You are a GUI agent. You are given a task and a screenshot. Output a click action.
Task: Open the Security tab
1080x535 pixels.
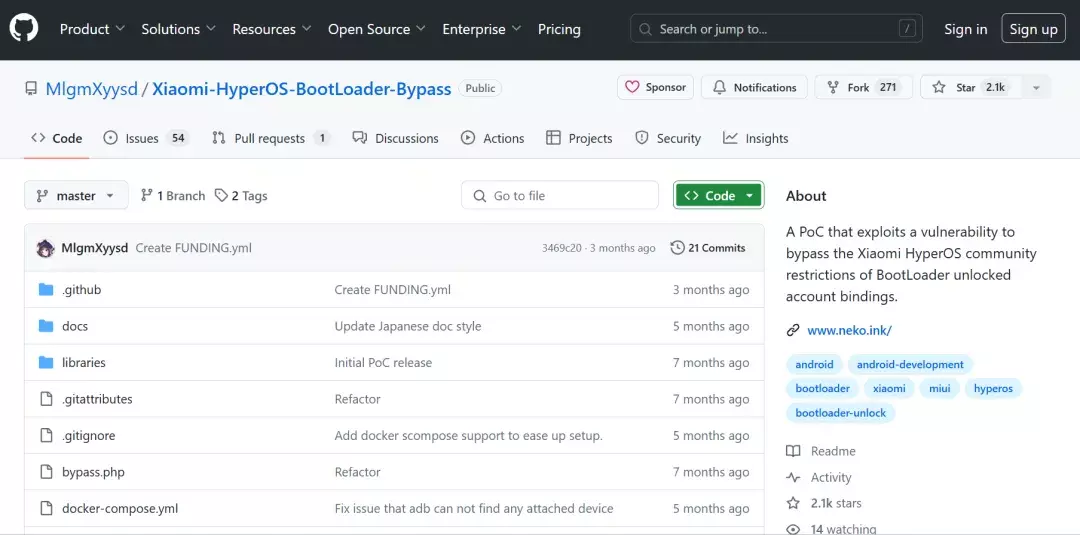(668, 138)
